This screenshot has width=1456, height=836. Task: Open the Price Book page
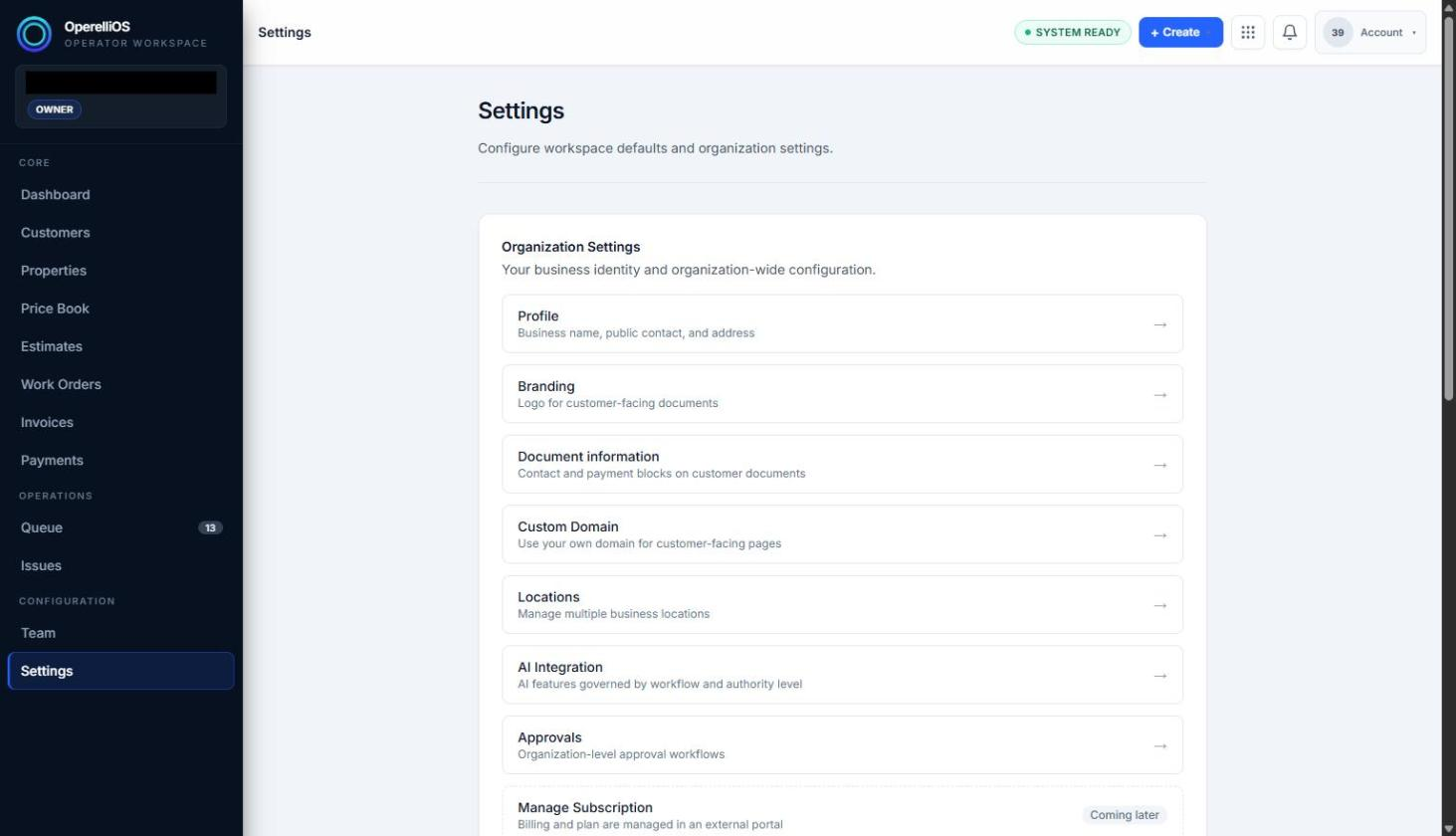(x=120, y=309)
